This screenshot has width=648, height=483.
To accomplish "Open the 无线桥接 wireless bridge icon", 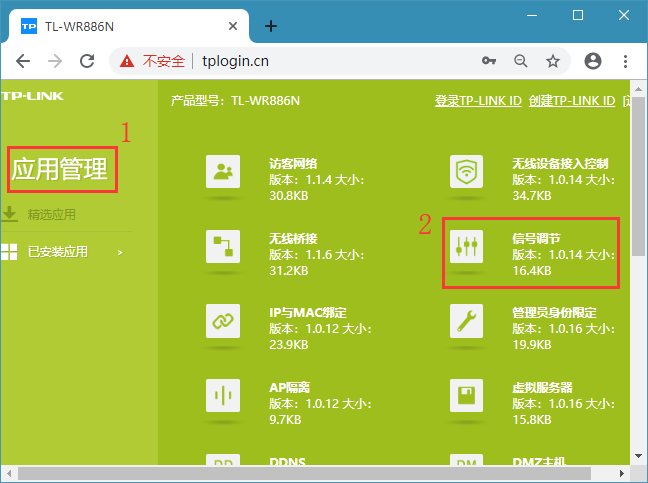I will click(x=222, y=246).
